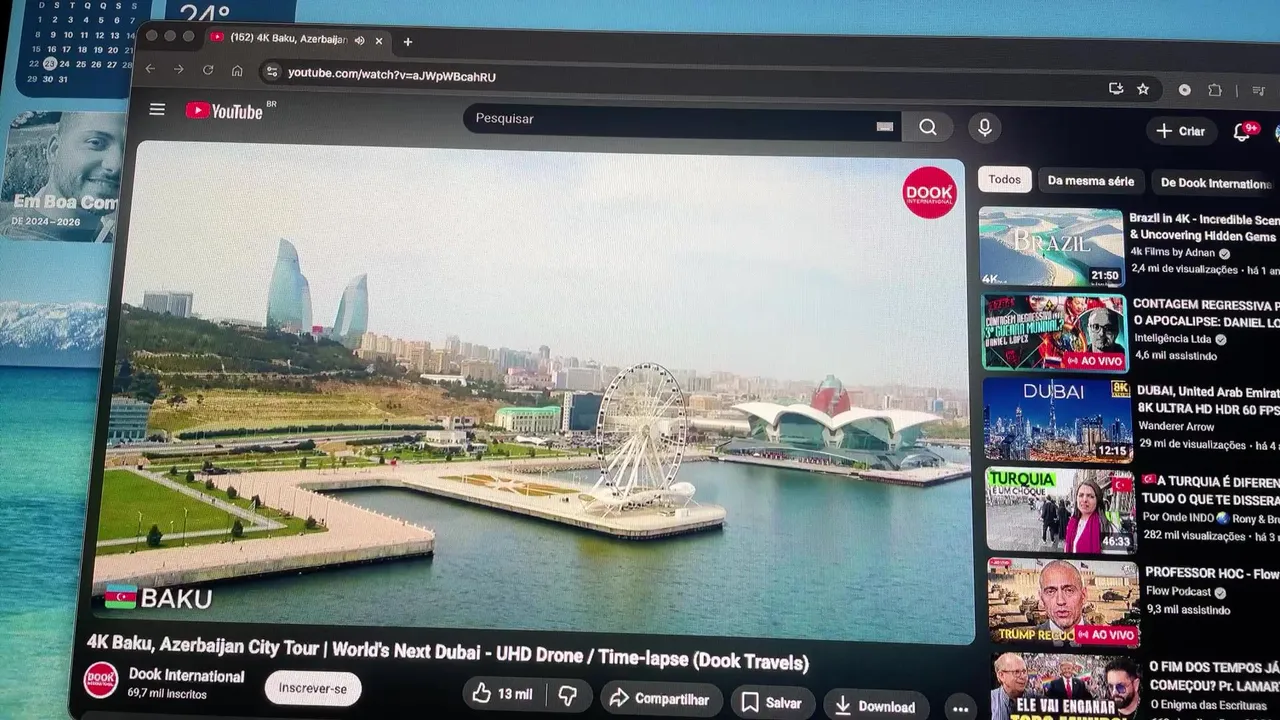Open Brazil in 4K video thumbnail
This screenshot has height=720, width=1280.
coord(1051,247)
